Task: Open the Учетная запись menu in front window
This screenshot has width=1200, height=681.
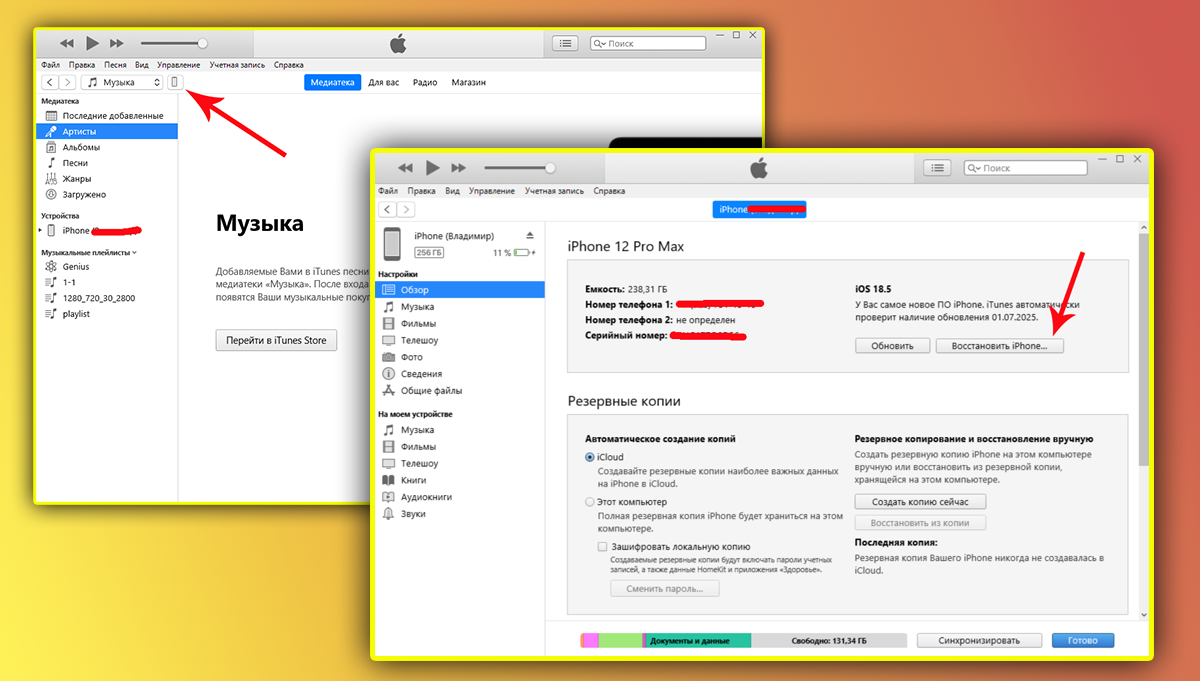Action: (554, 191)
